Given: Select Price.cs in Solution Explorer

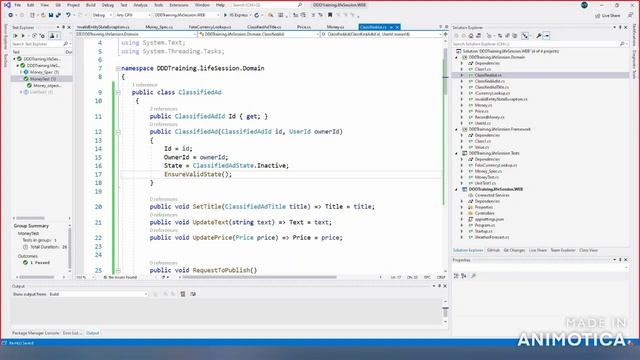Looking at the screenshot, I should pyautogui.click(x=482, y=111).
